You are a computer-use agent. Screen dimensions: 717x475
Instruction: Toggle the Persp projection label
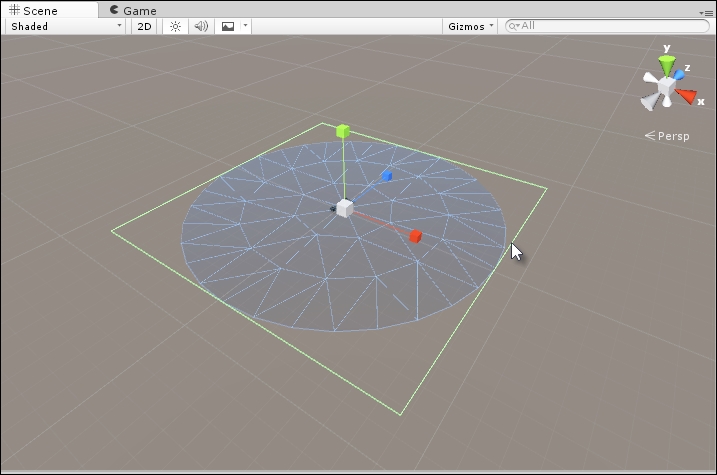click(667, 135)
